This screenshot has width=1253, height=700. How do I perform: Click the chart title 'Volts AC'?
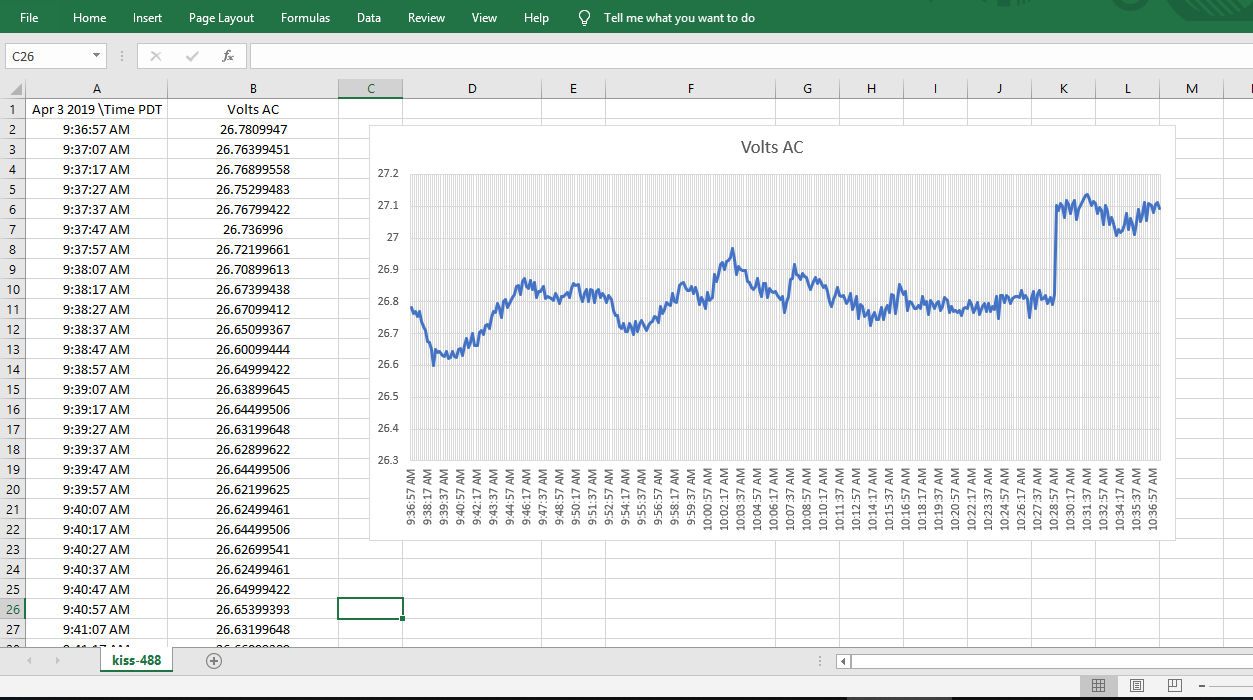point(772,147)
